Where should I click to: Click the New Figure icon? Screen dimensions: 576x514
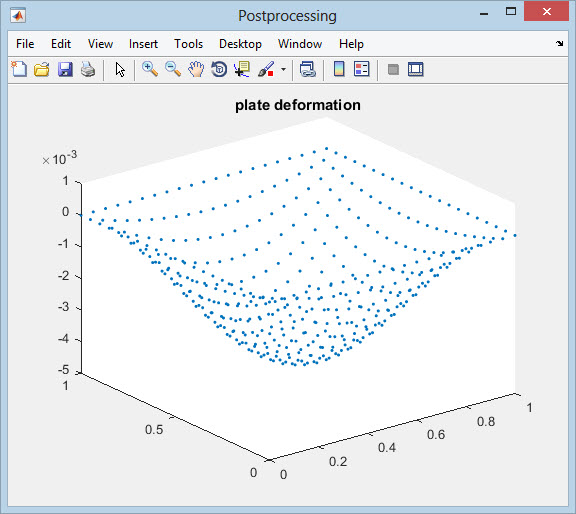[x=19, y=69]
